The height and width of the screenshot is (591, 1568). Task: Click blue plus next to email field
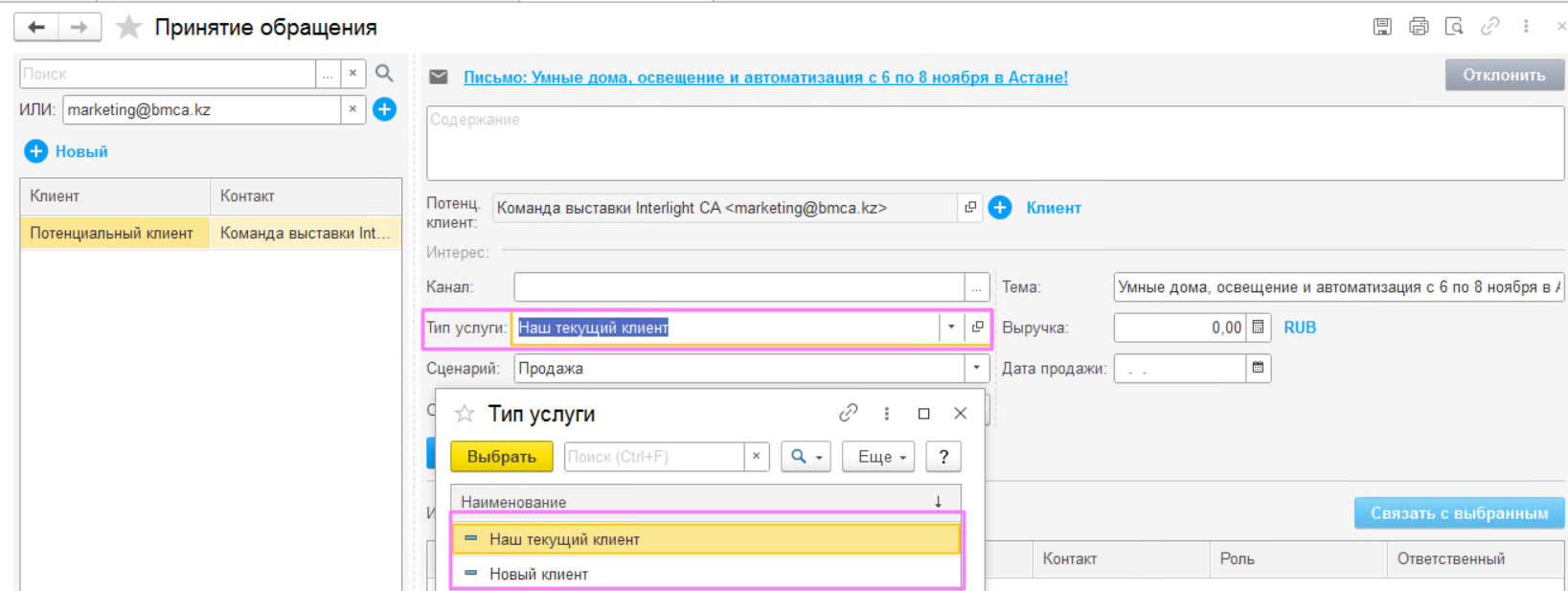384,110
